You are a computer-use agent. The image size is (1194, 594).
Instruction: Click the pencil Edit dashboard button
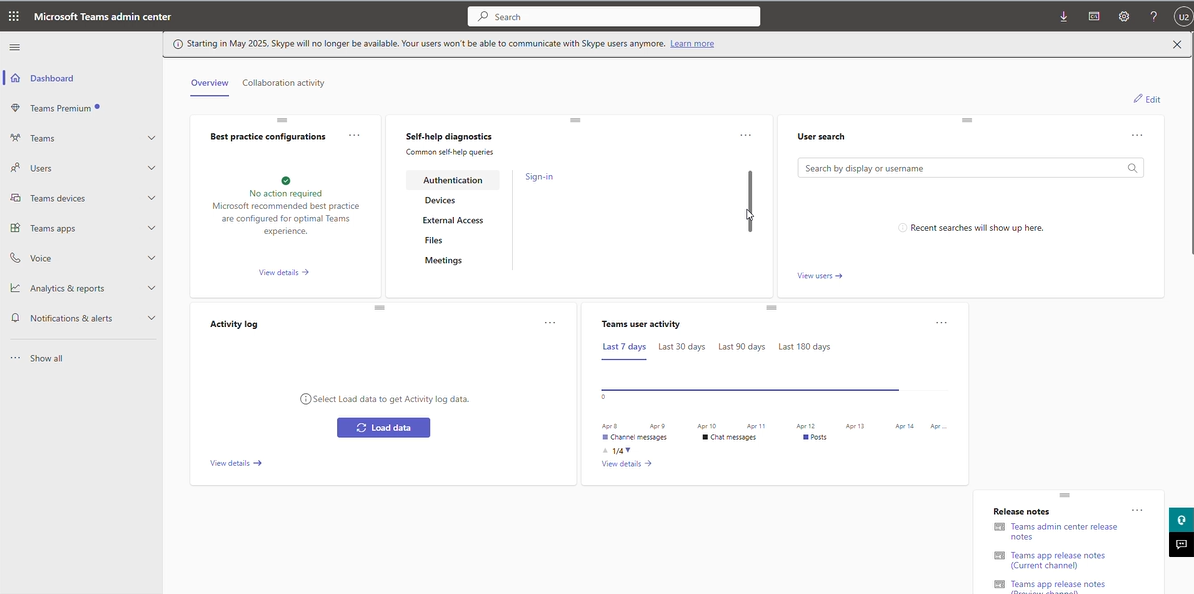pos(1147,99)
